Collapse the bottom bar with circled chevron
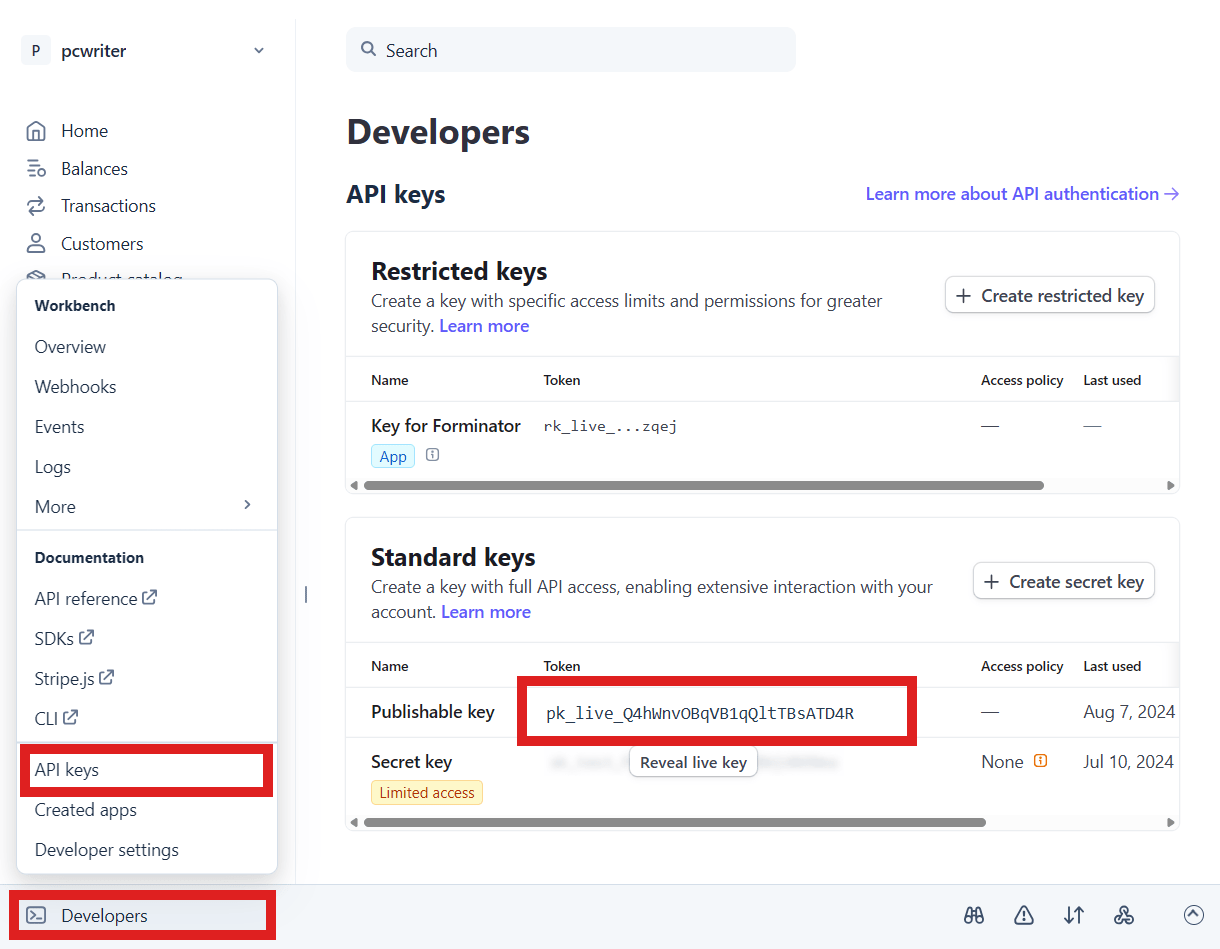1220x949 pixels. coord(1193,914)
